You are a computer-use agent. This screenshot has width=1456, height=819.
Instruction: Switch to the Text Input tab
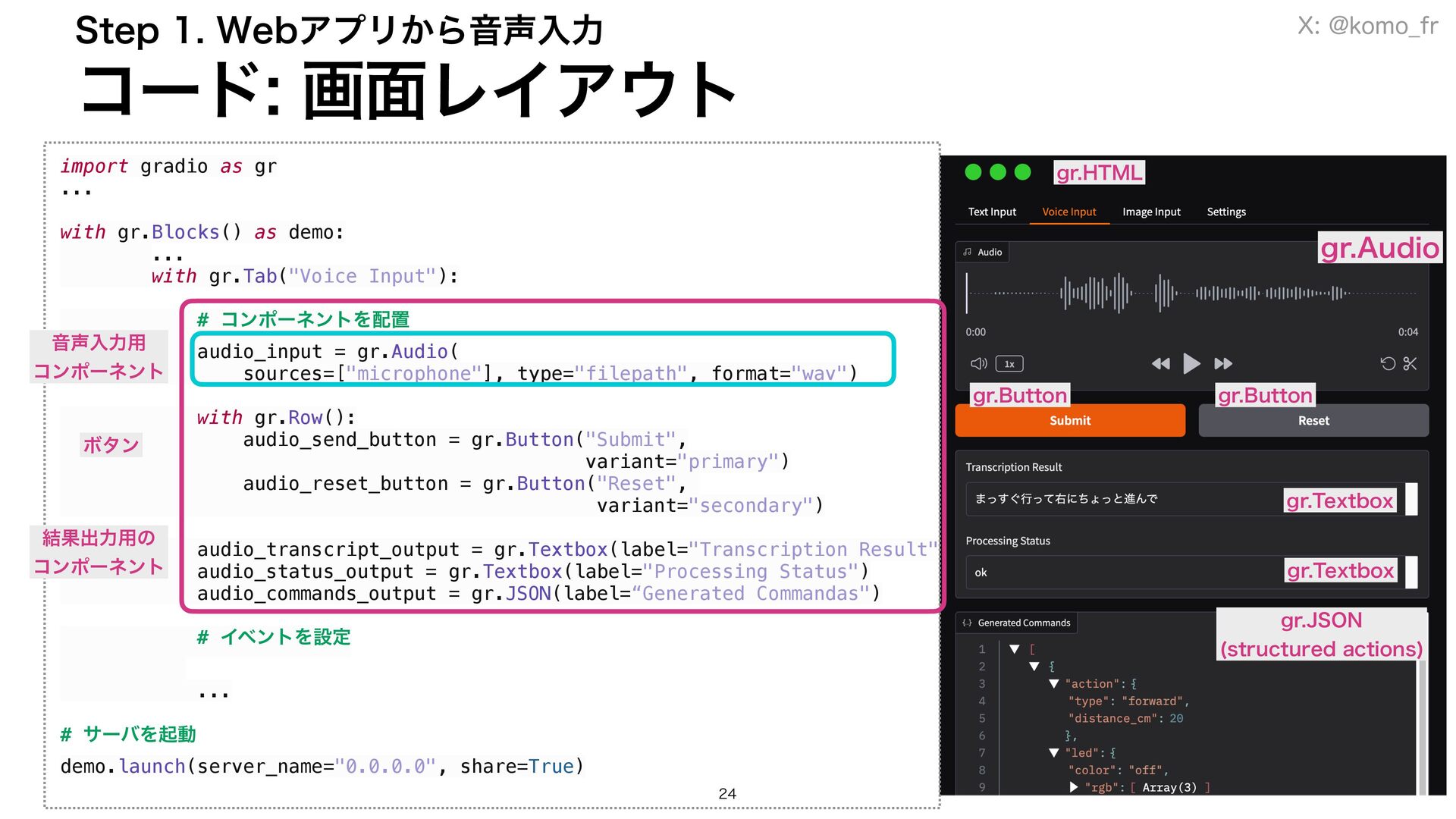click(992, 212)
